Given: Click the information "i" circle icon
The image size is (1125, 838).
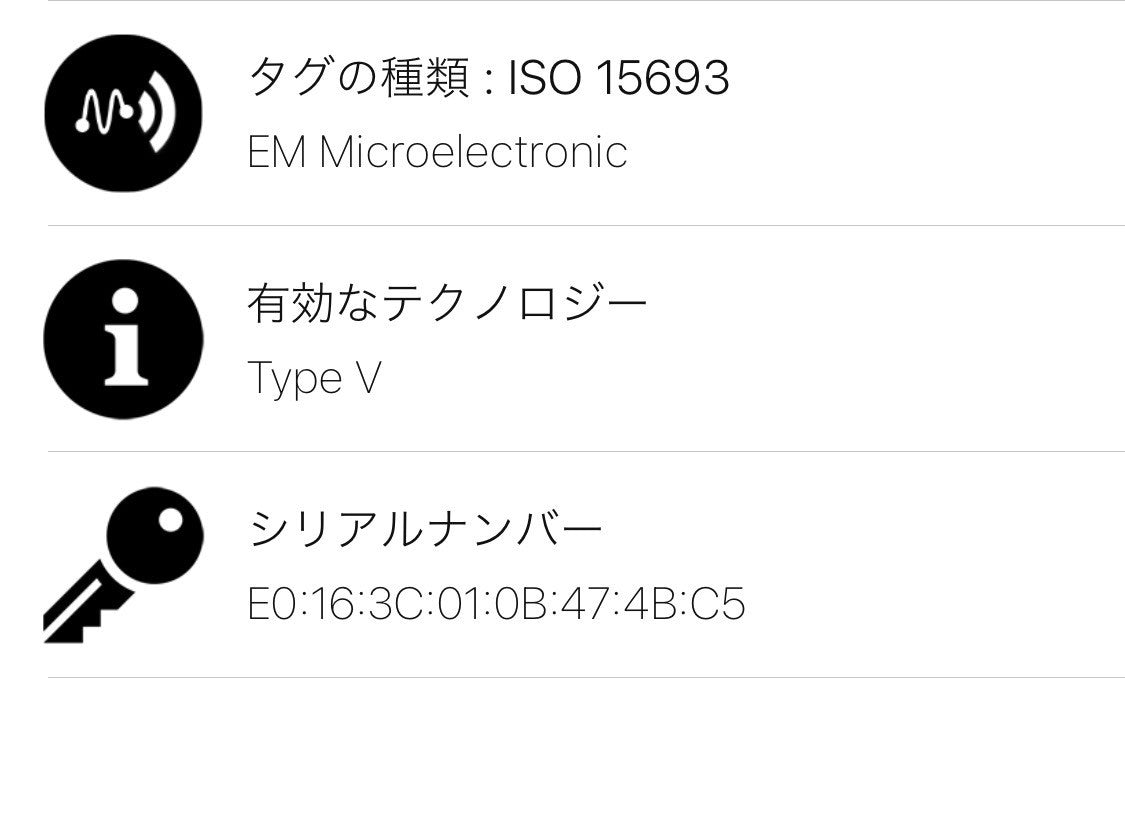Looking at the screenshot, I should click(123, 339).
